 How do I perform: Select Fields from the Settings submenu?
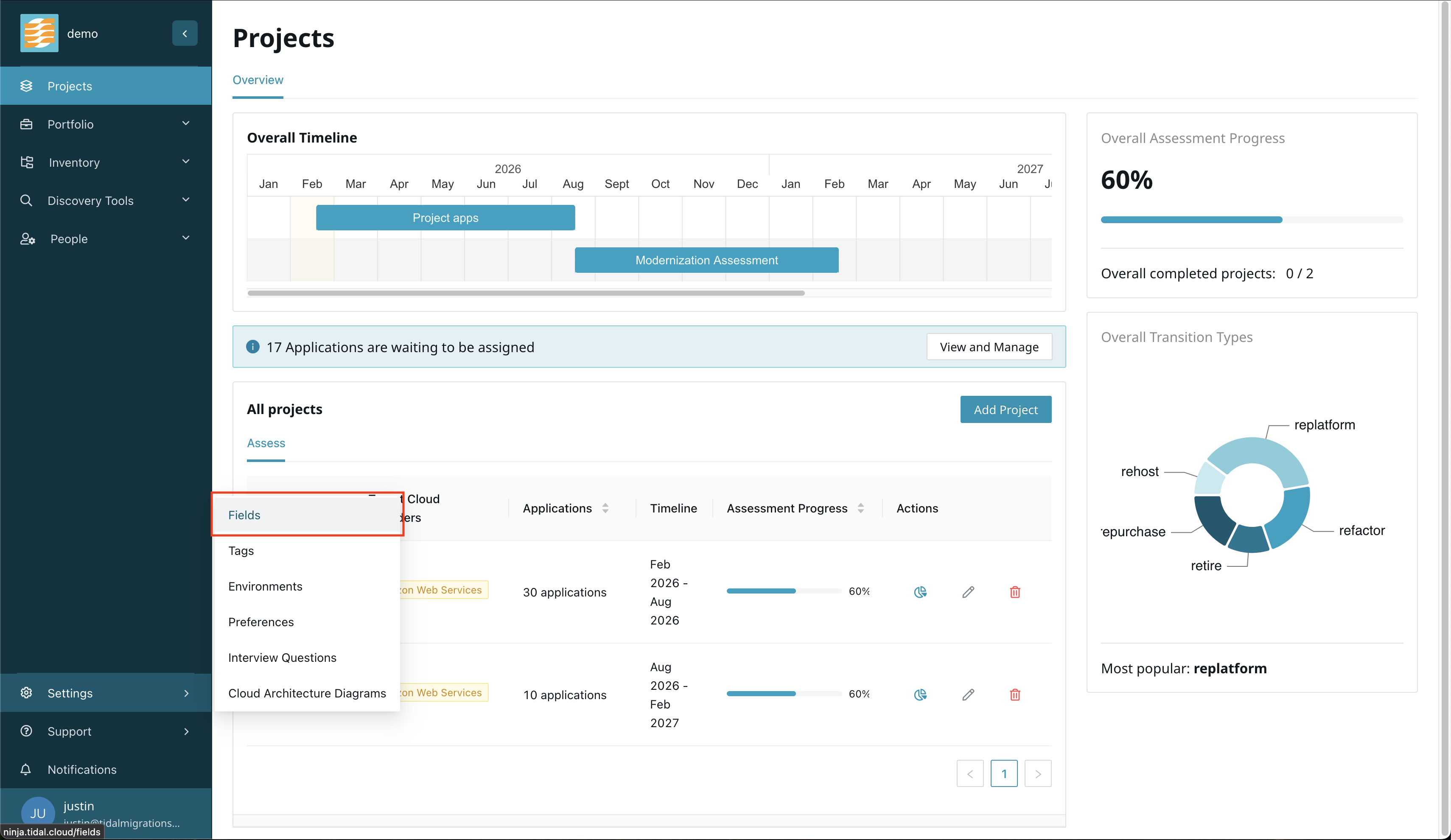pyautogui.click(x=244, y=515)
